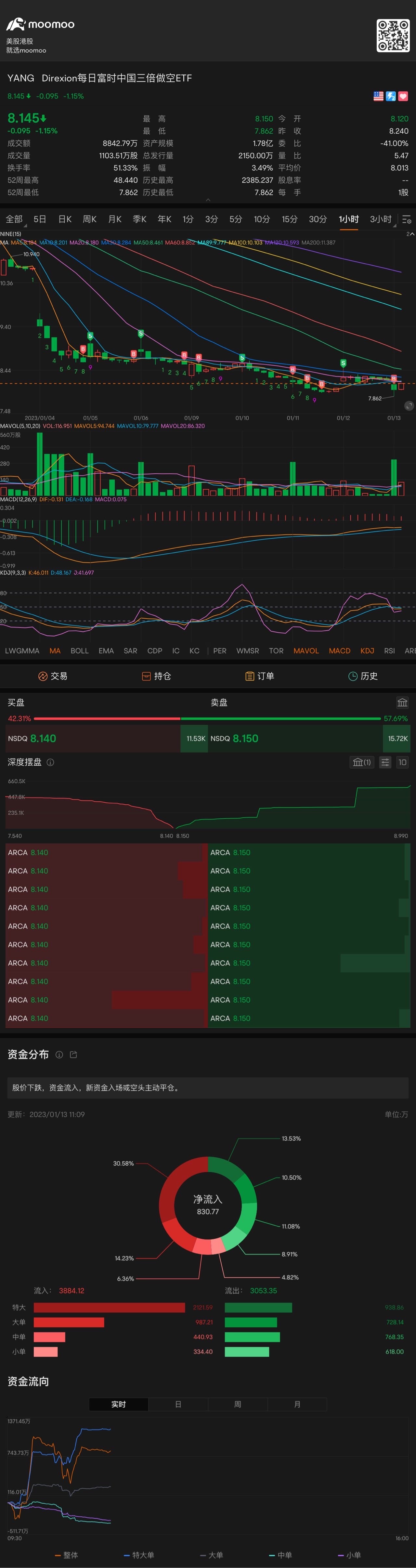Screen dimensions: 416x1568
Task: Tap the US flag market icon
Action: tap(378, 96)
